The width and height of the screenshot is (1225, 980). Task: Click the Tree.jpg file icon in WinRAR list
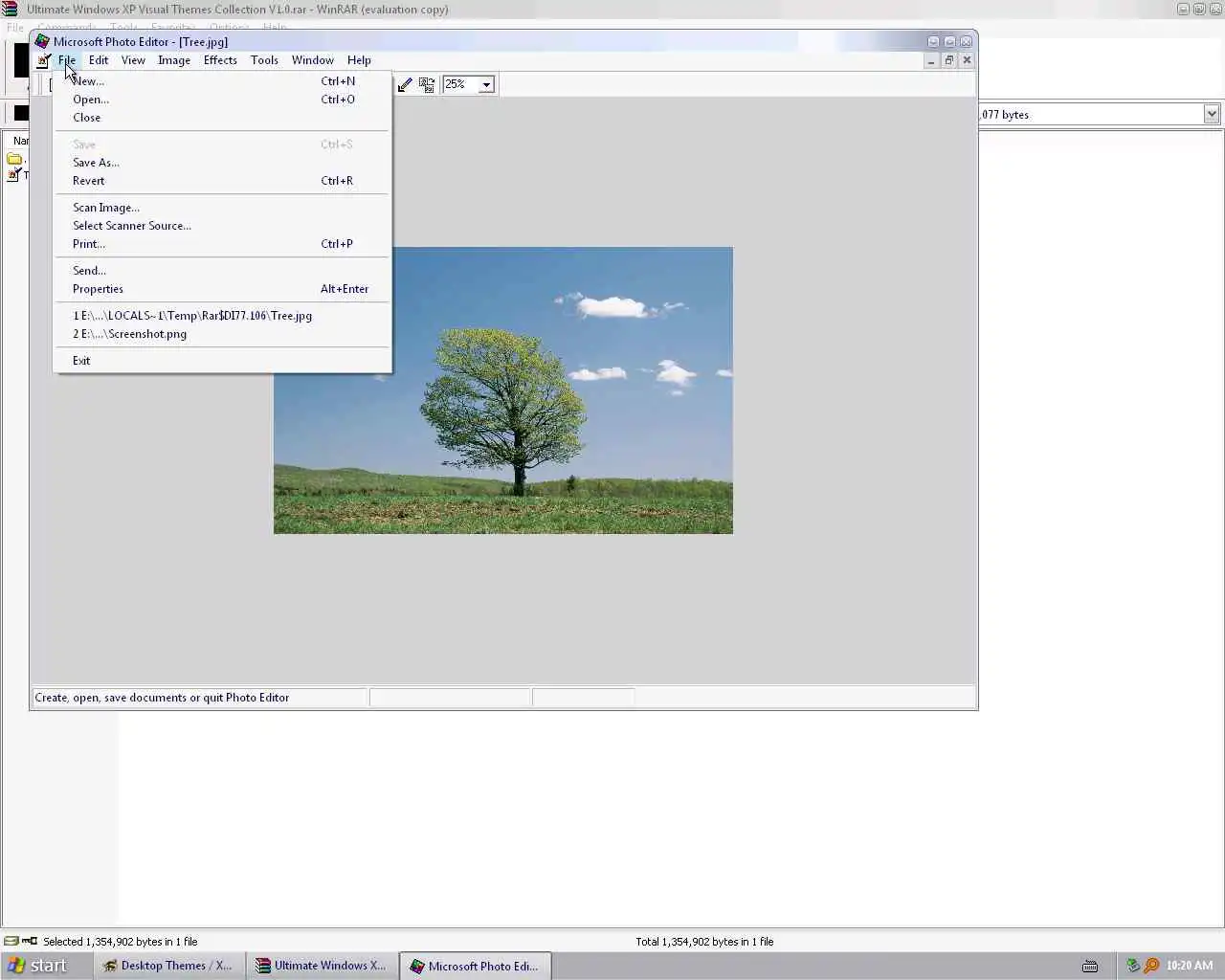[14, 175]
